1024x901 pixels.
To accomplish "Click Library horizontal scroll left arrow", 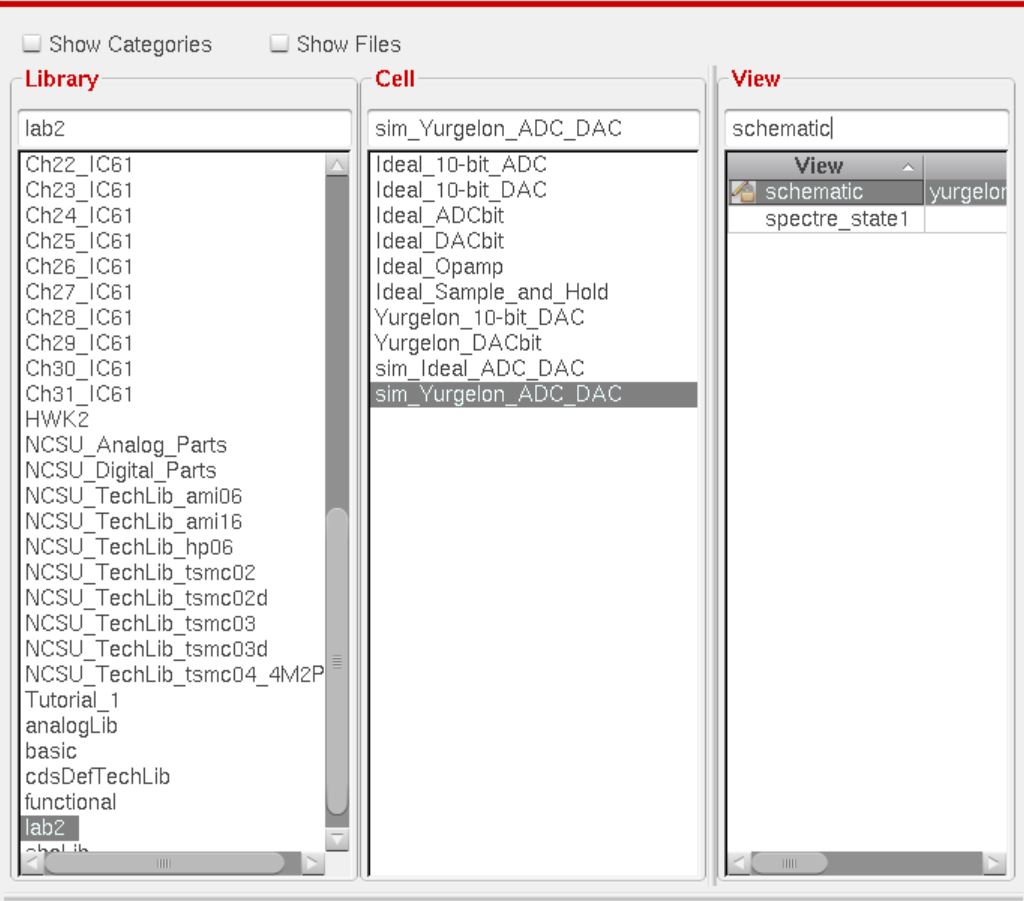I will [32, 862].
